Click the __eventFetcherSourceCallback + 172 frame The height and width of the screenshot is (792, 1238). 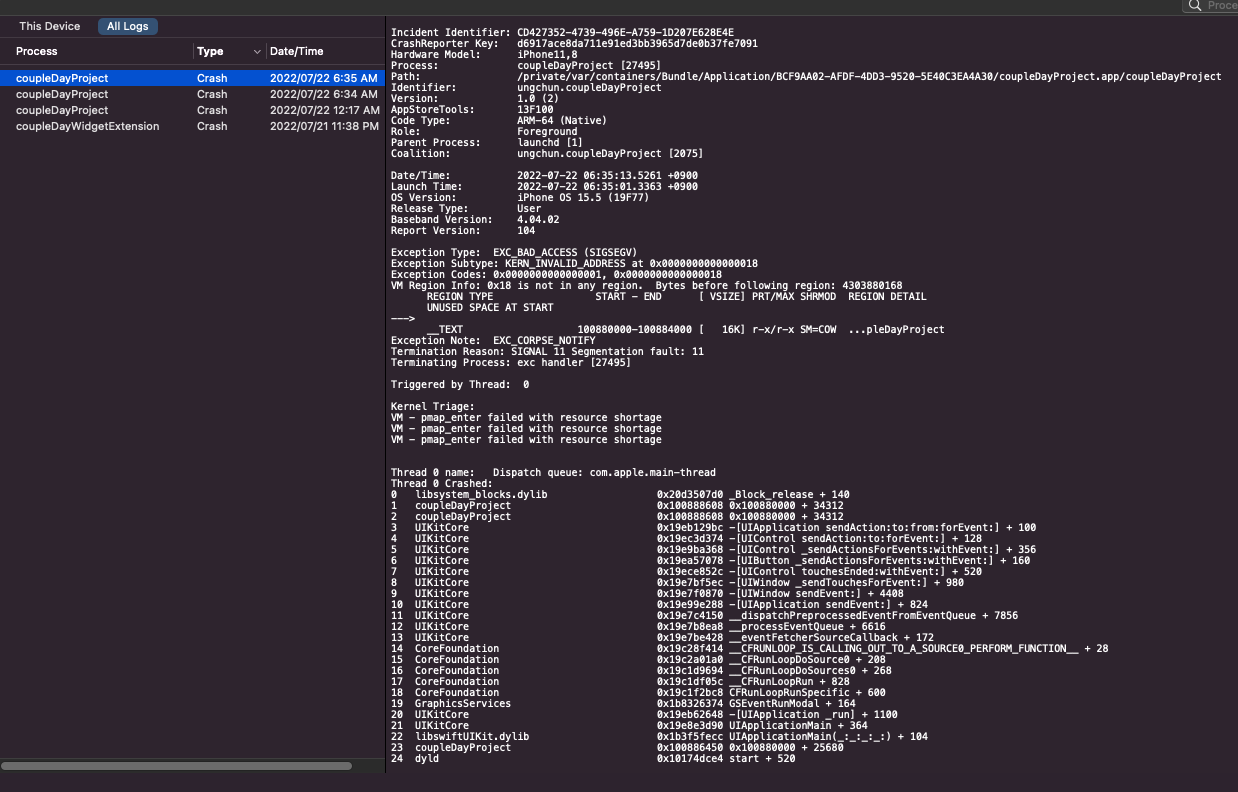click(x=662, y=638)
